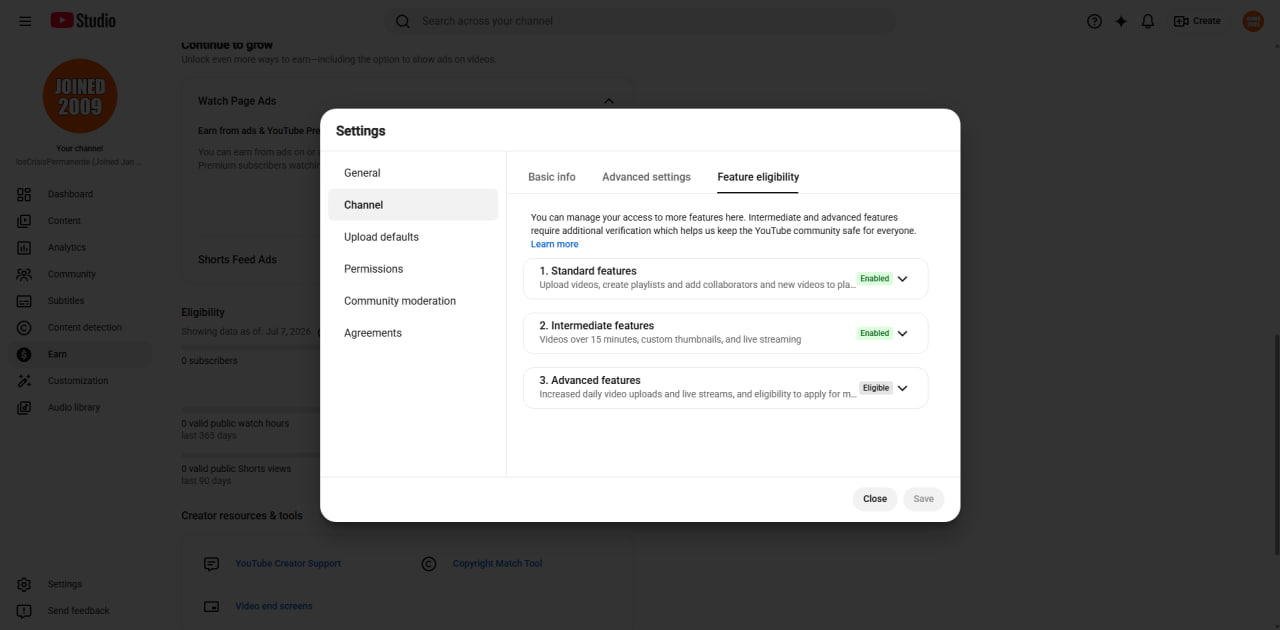Open the account avatar in top right
This screenshot has width=1280, height=630.
pyautogui.click(x=1253, y=21)
